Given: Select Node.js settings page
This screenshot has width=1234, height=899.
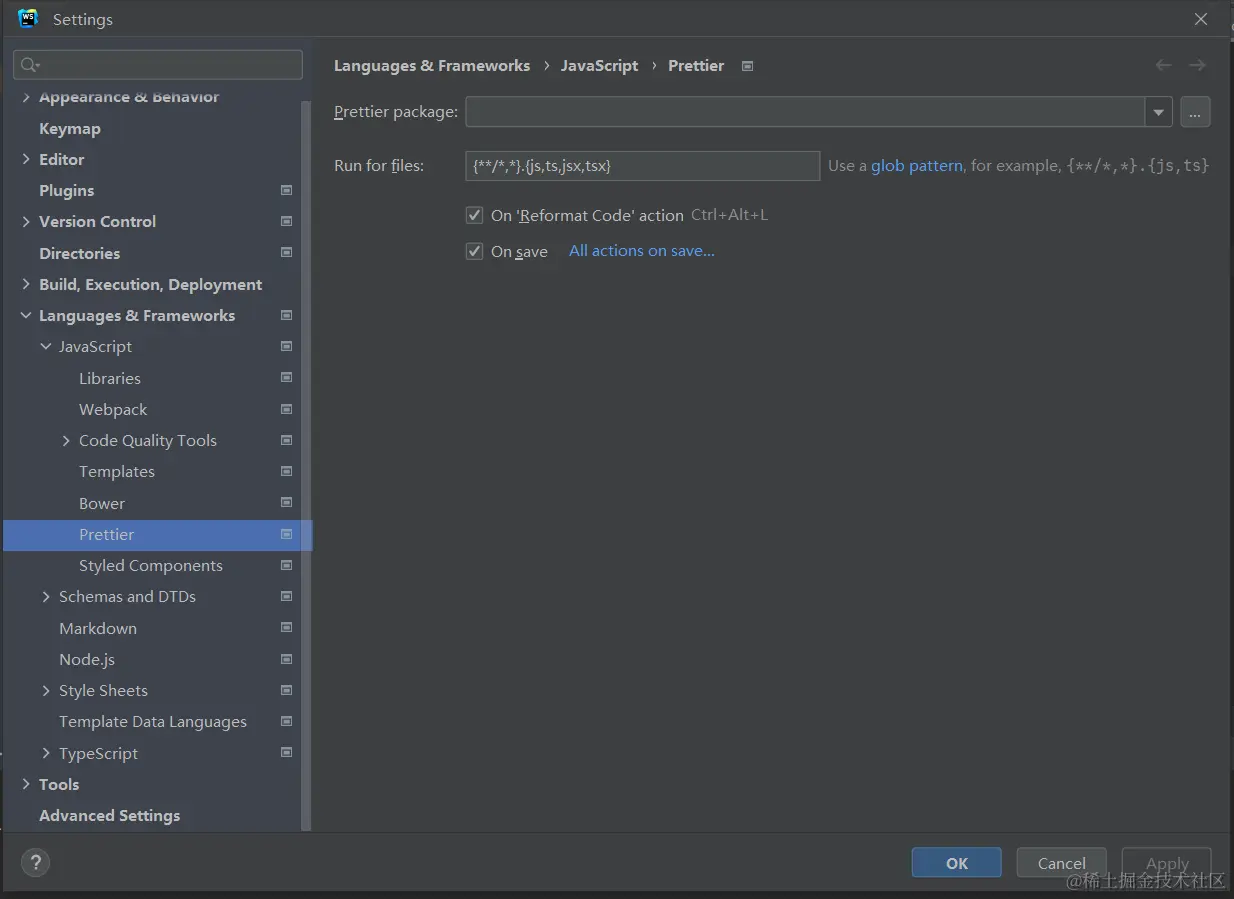Looking at the screenshot, I should pyautogui.click(x=87, y=659).
